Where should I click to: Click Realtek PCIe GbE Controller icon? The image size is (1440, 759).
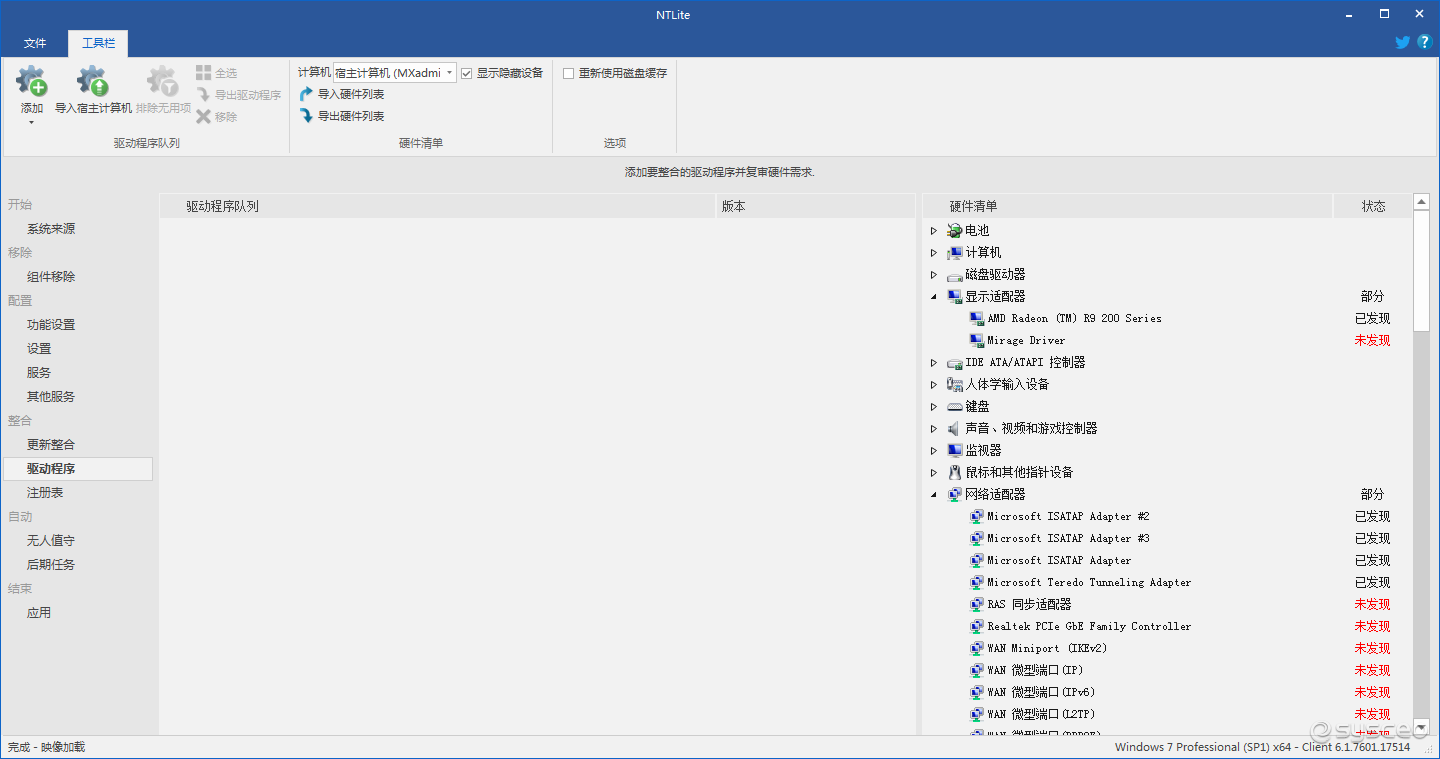[x=977, y=627]
